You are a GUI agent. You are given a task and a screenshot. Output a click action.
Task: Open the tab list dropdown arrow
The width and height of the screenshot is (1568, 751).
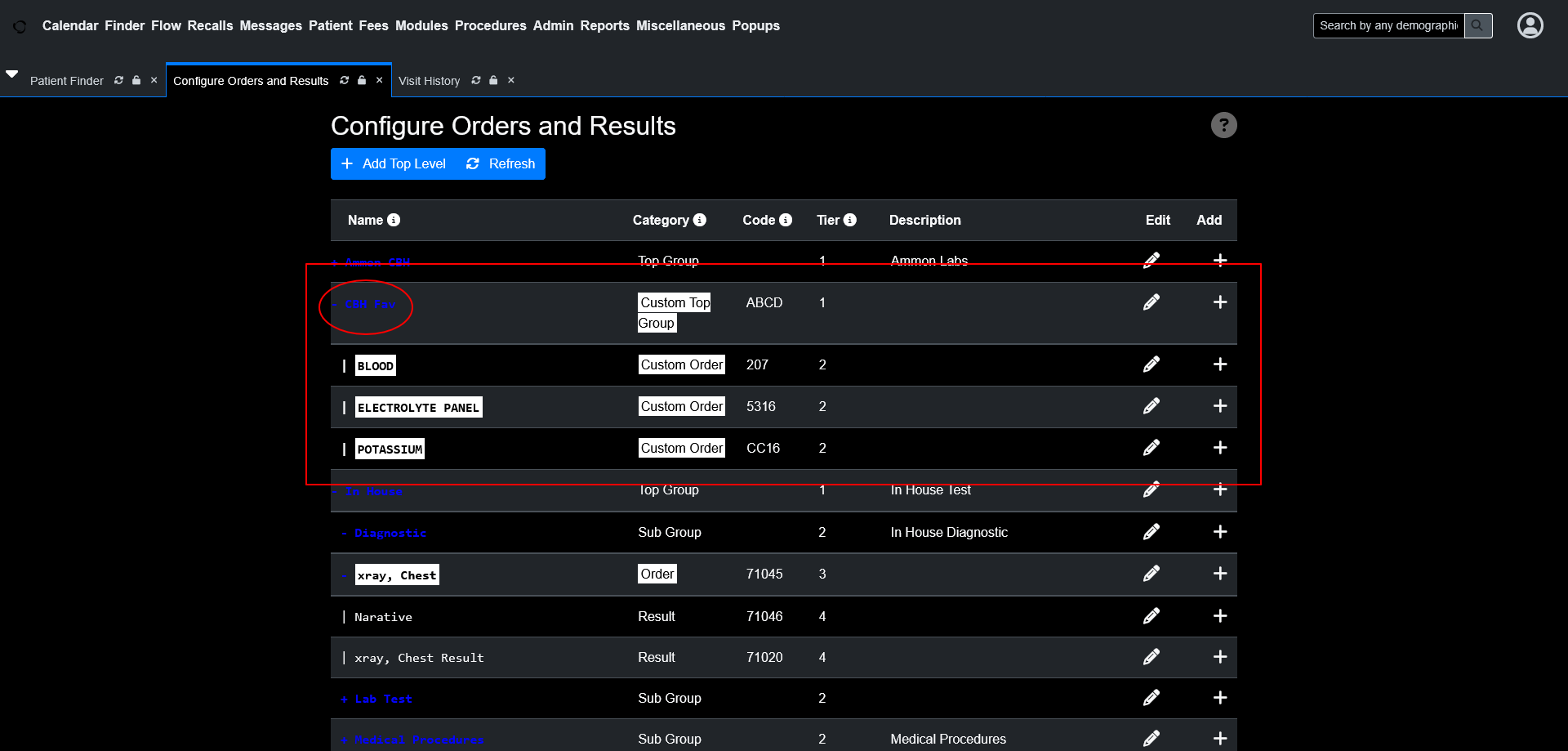(x=12, y=74)
